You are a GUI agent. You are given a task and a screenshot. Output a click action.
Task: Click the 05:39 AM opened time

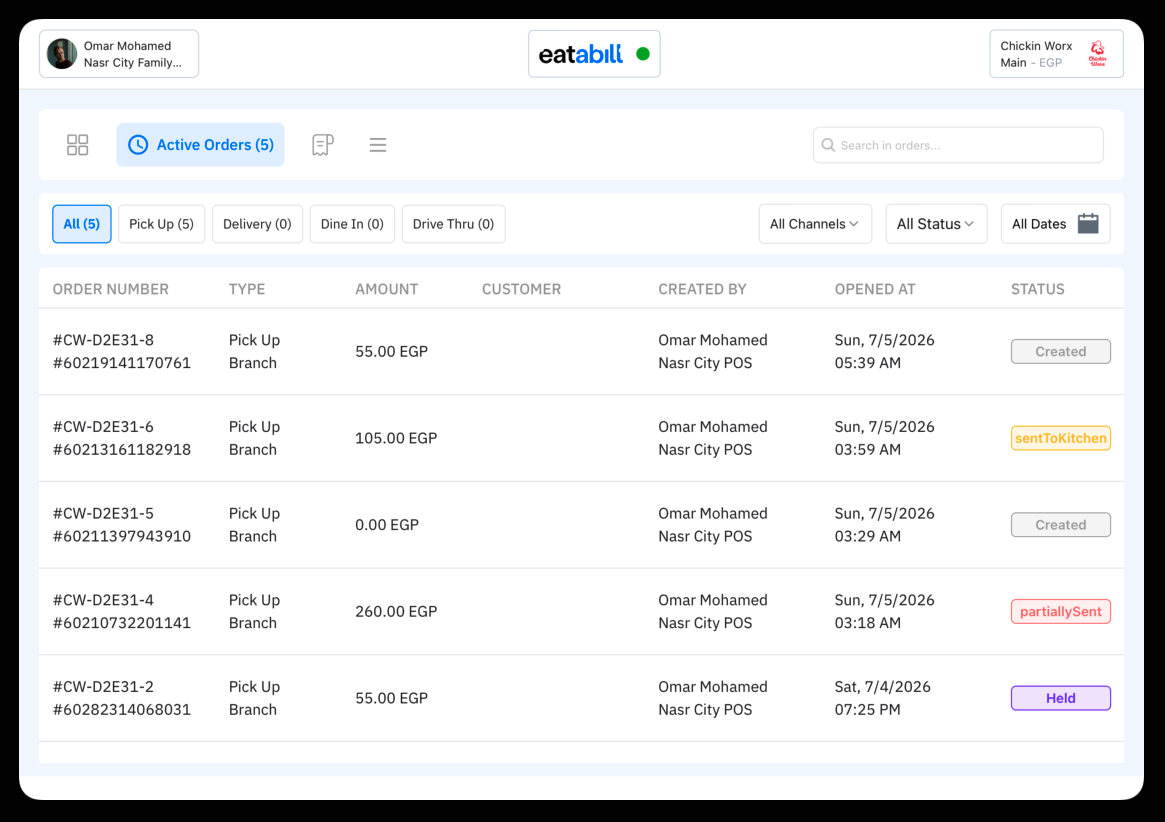click(x=868, y=363)
